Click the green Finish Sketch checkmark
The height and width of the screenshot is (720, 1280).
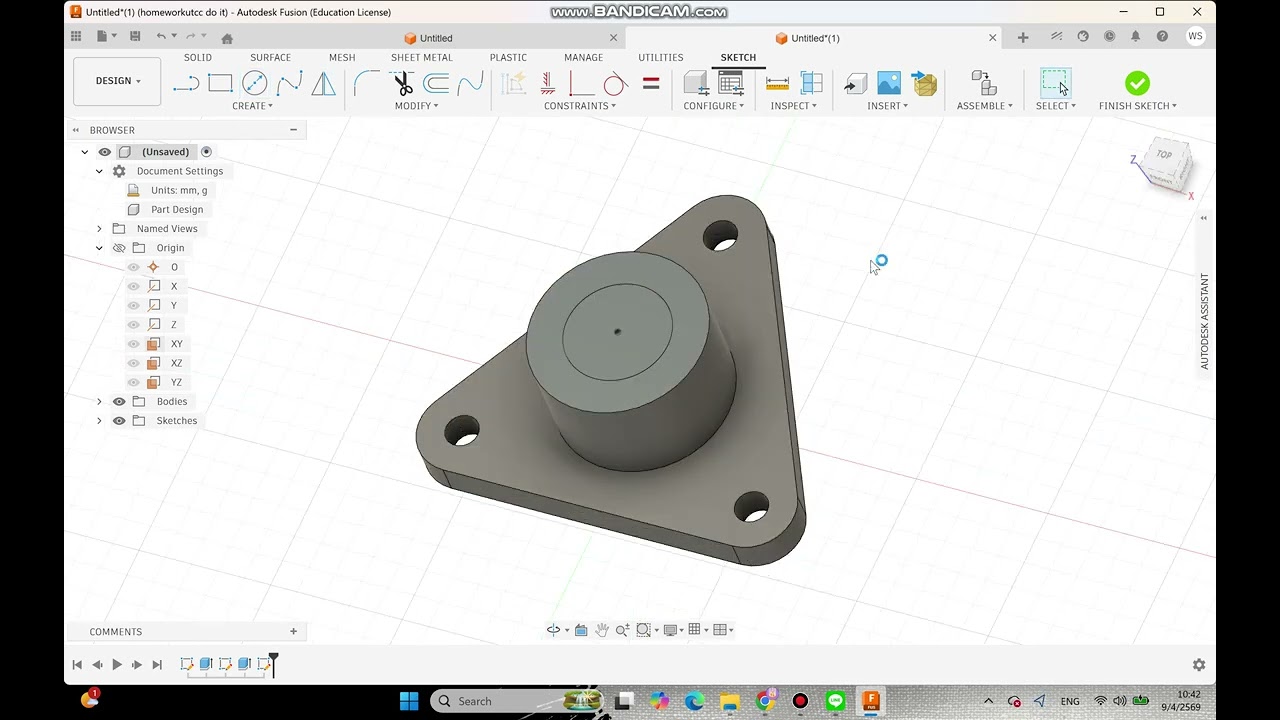pos(1137,83)
